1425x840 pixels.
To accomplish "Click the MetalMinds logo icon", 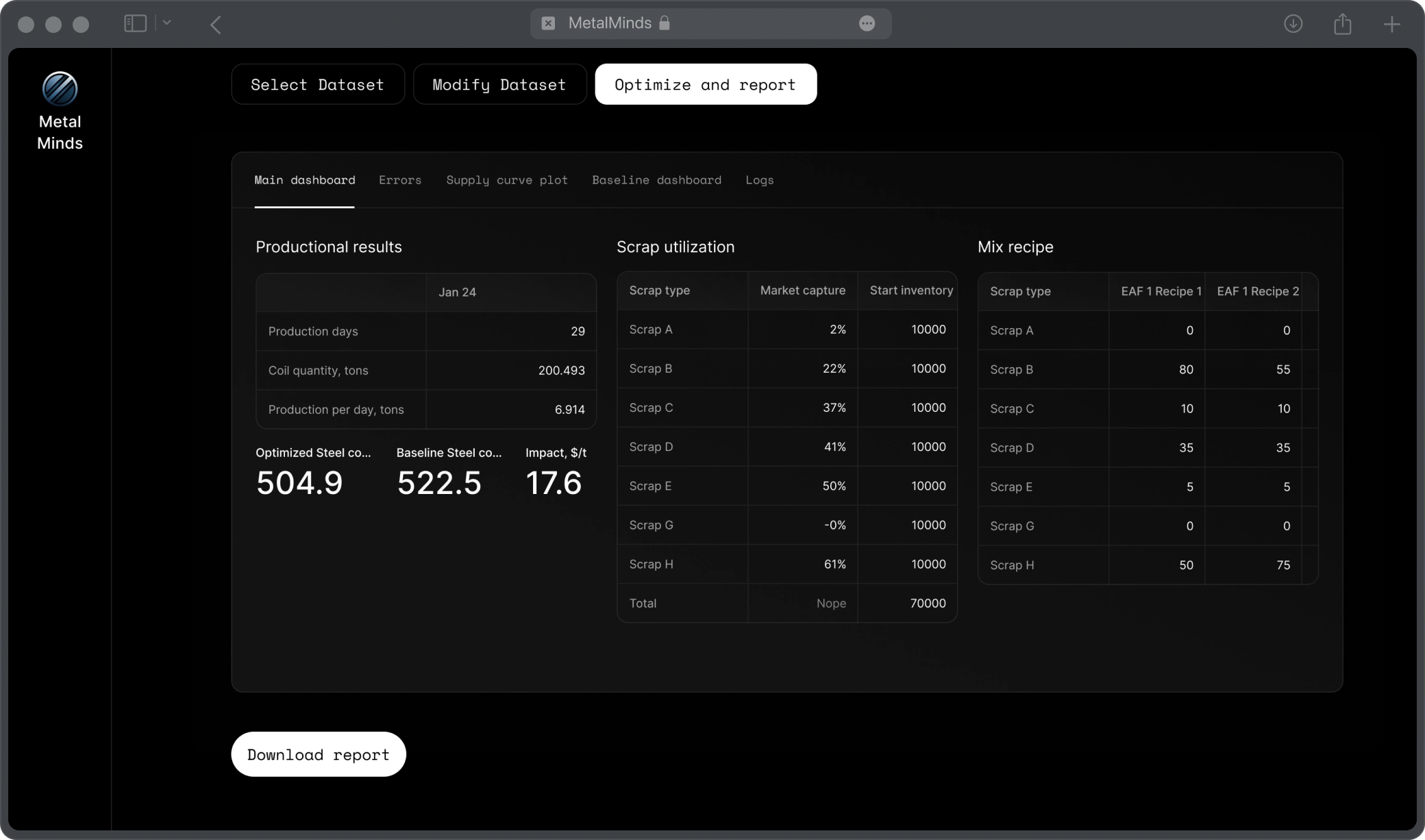I will point(60,89).
